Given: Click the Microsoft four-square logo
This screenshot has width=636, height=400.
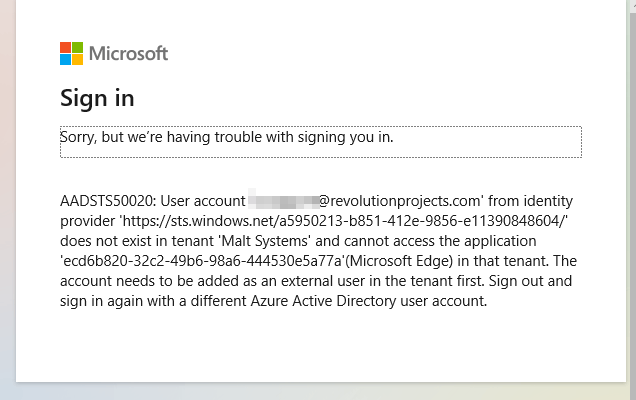Looking at the screenshot, I should pos(71,53).
